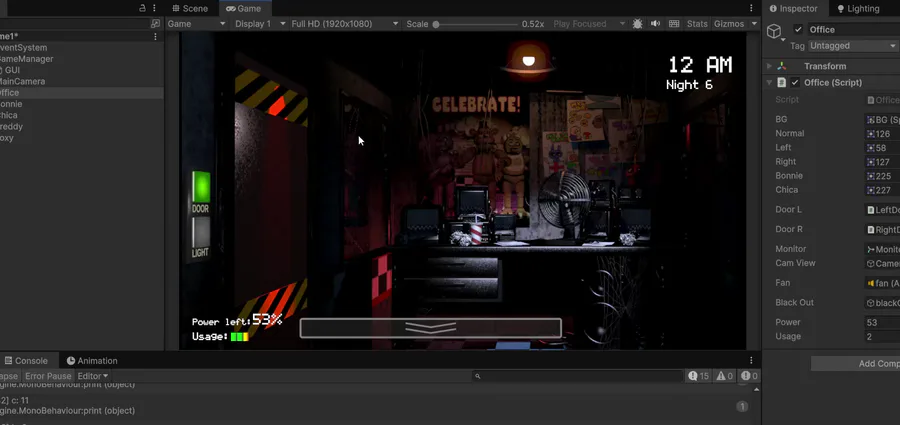The image size is (900, 425).
Task: Expand the Transform component
Action: click(769, 66)
